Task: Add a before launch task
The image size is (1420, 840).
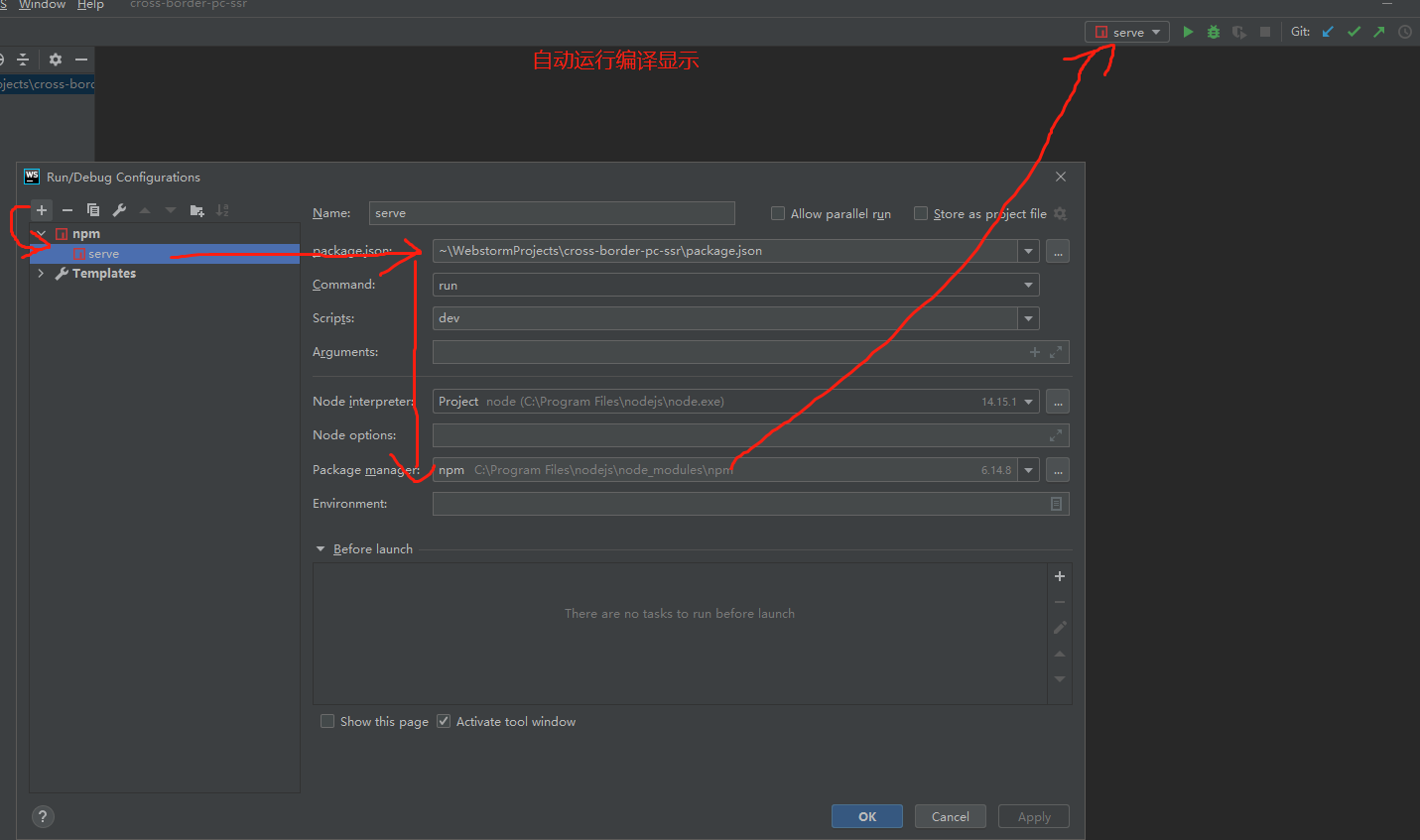Action: pyautogui.click(x=1060, y=576)
